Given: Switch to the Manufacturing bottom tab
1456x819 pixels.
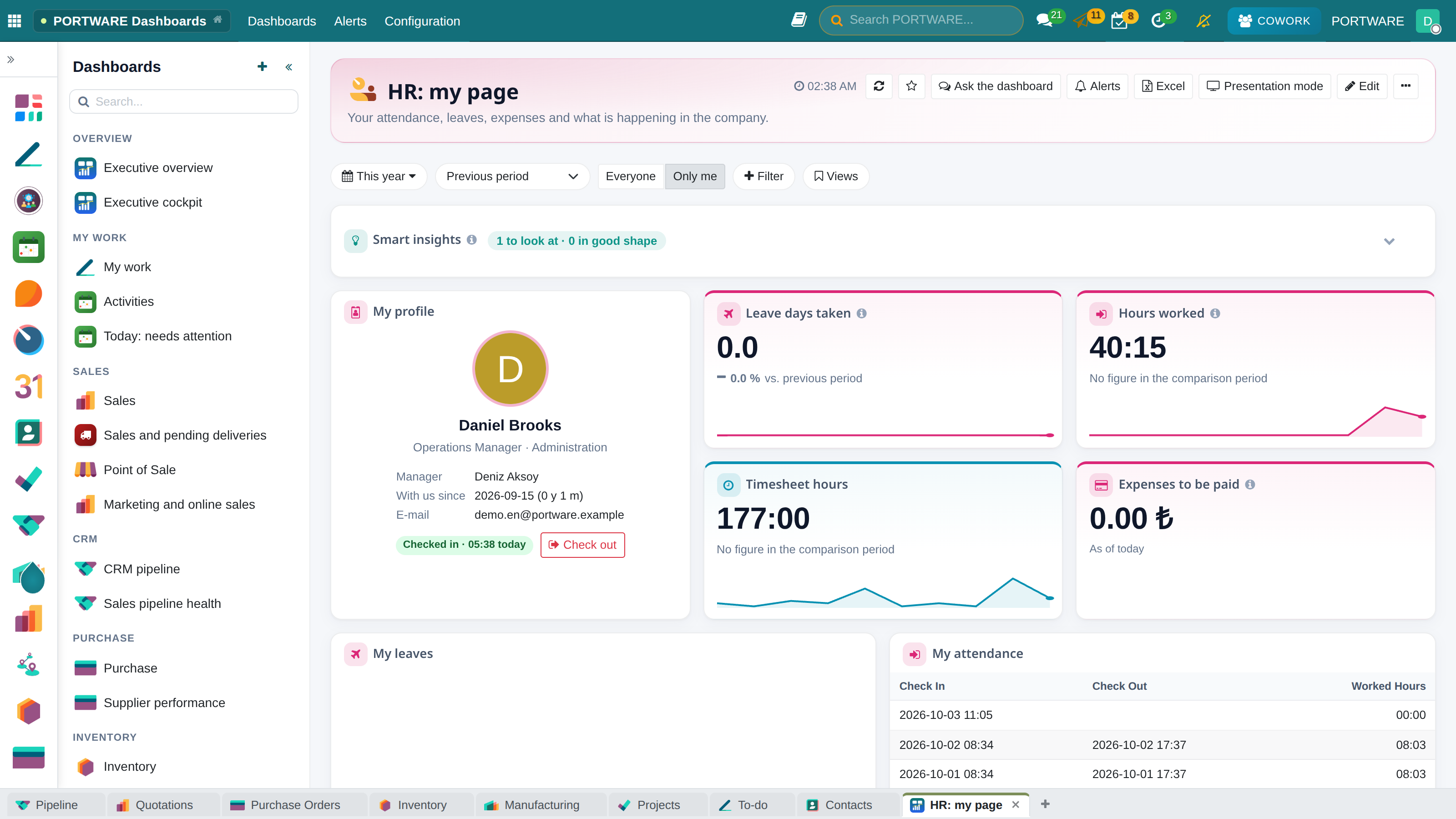Looking at the screenshot, I should point(541,805).
